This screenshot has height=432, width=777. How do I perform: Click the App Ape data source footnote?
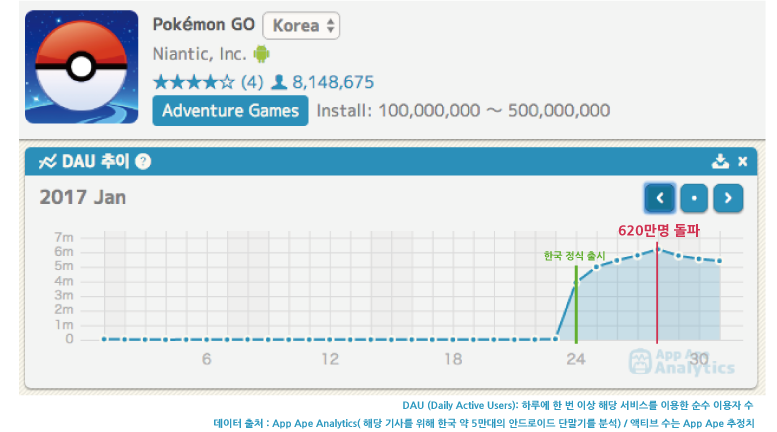pyautogui.click(x=484, y=423)
